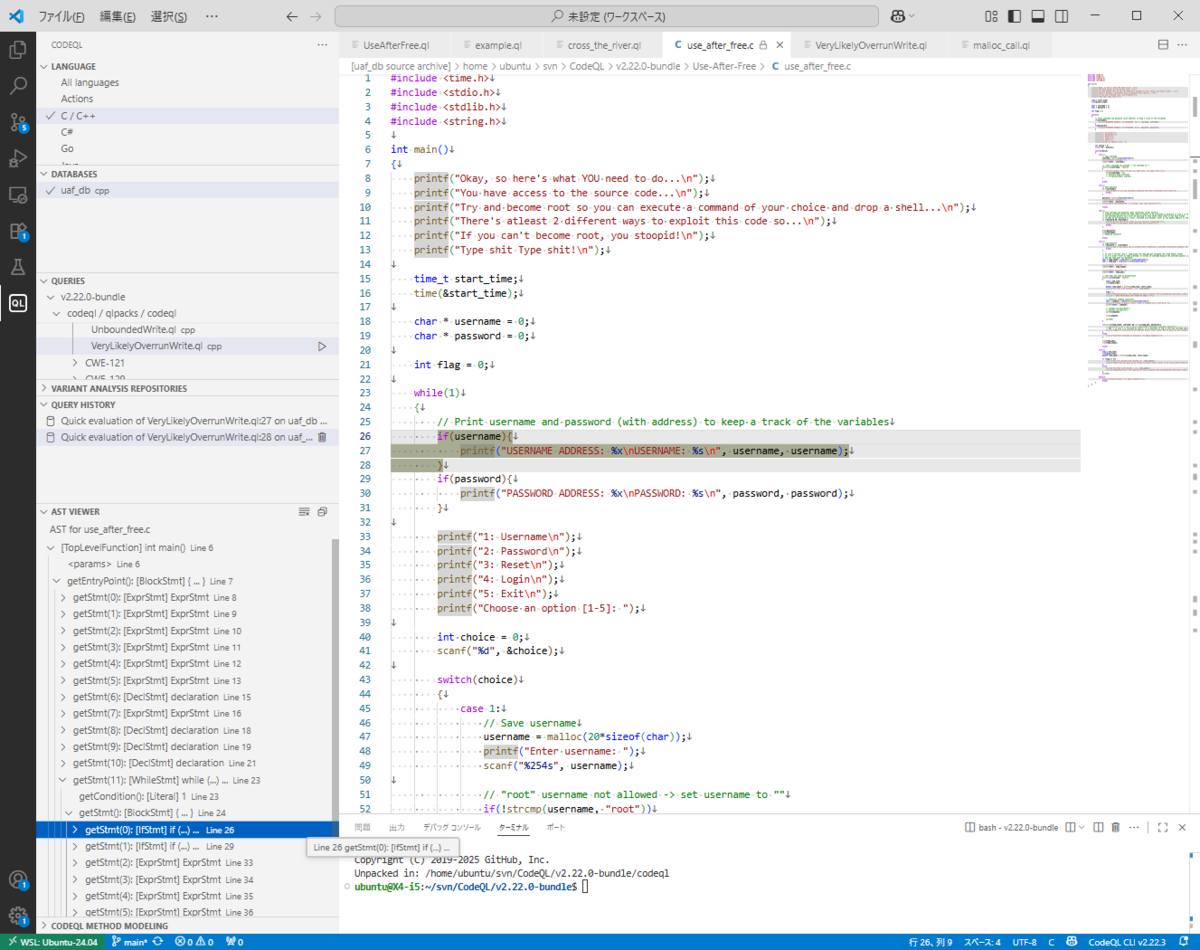Select the Go language filter
1200x950 pixels.
(188, 148)
